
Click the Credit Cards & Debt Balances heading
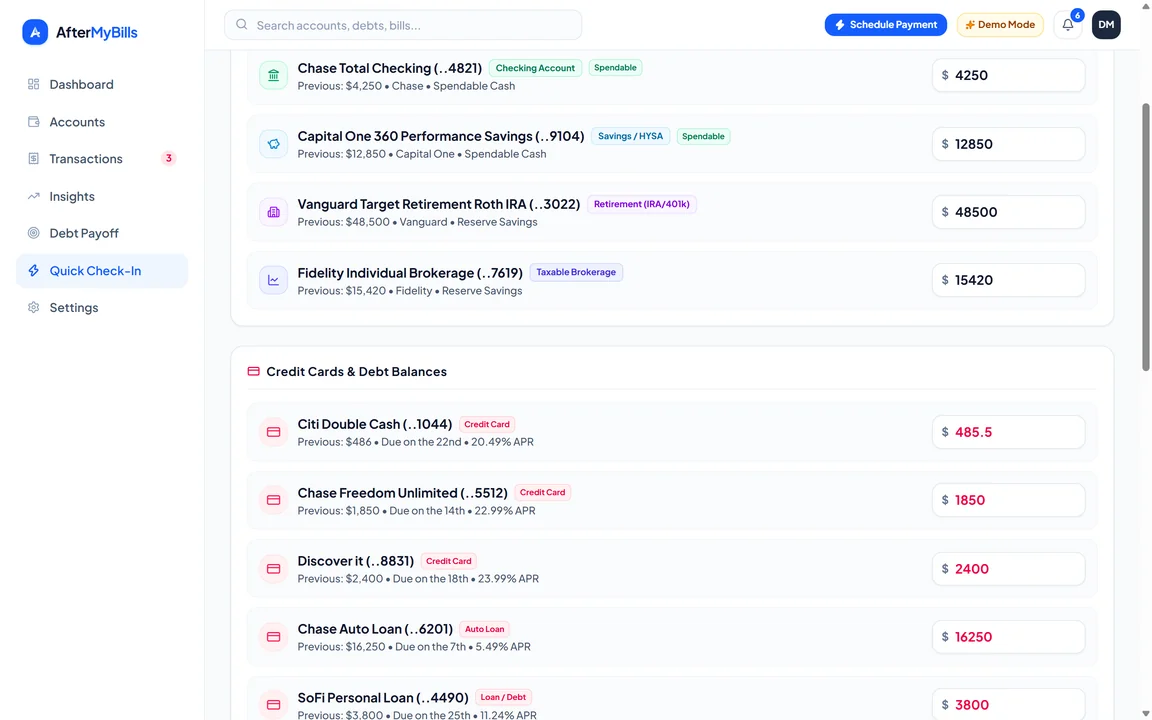coord(356,372)
